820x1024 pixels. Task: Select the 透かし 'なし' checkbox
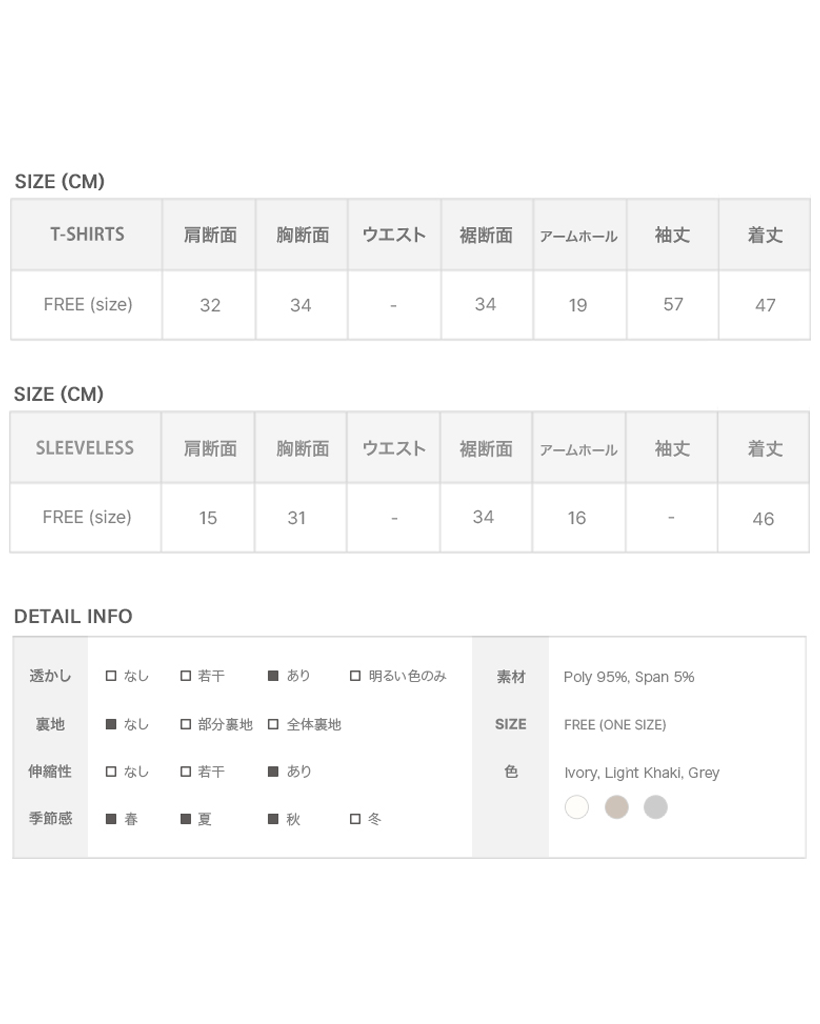coord(111,676)
